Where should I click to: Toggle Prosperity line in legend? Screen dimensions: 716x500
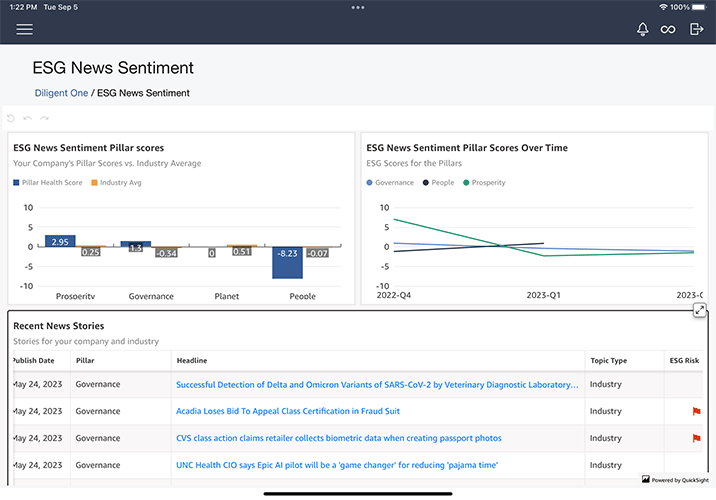coord(484,183)
